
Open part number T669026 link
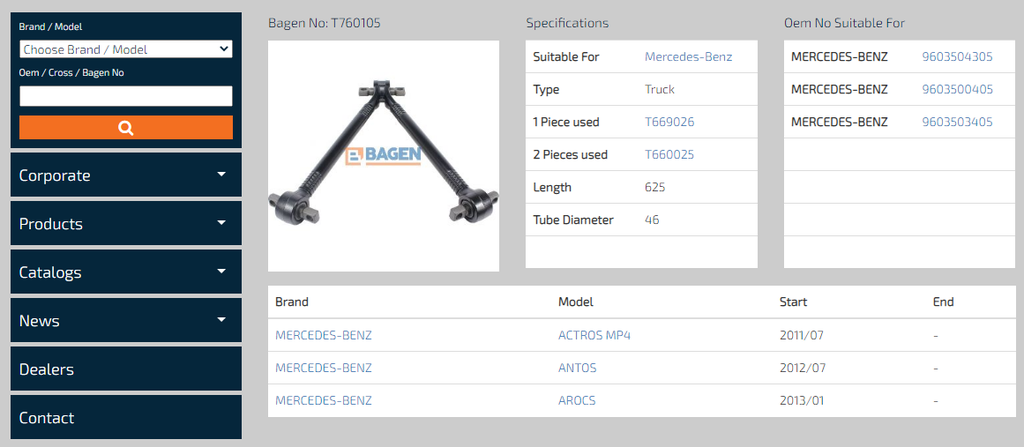pos(669,122)
